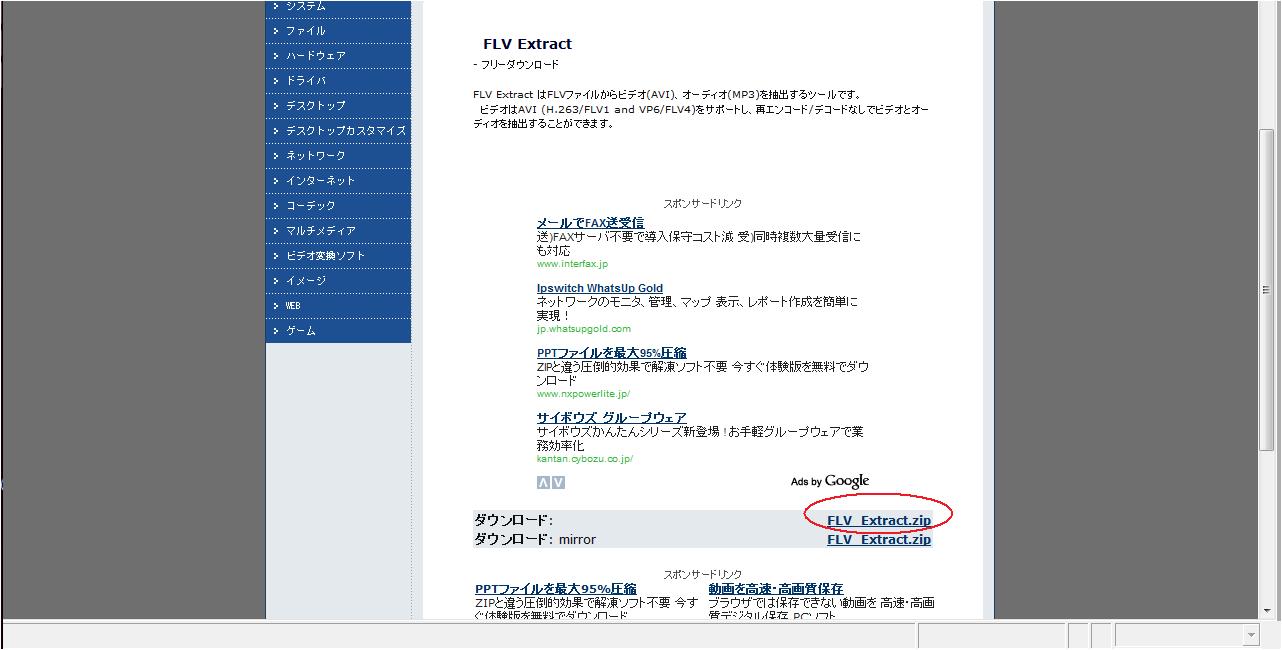Click the ダウンロード: mirror label
Screen dimensions: 1282x650
coord(534,539)
